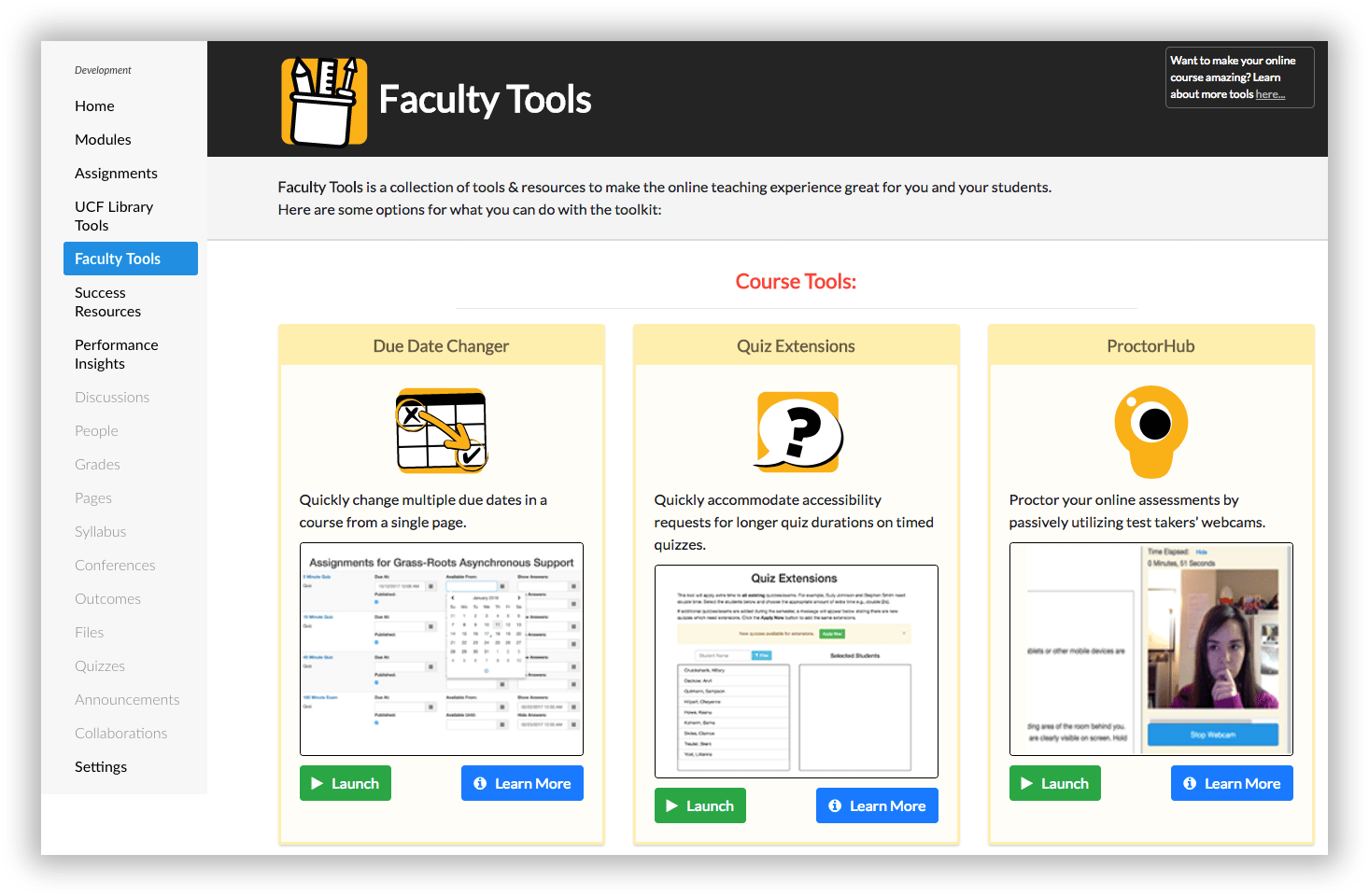Open Files in the sidebar
The width and height of the screenshot is (1369, 896).
pyautogui.click(x=89, y=633)
